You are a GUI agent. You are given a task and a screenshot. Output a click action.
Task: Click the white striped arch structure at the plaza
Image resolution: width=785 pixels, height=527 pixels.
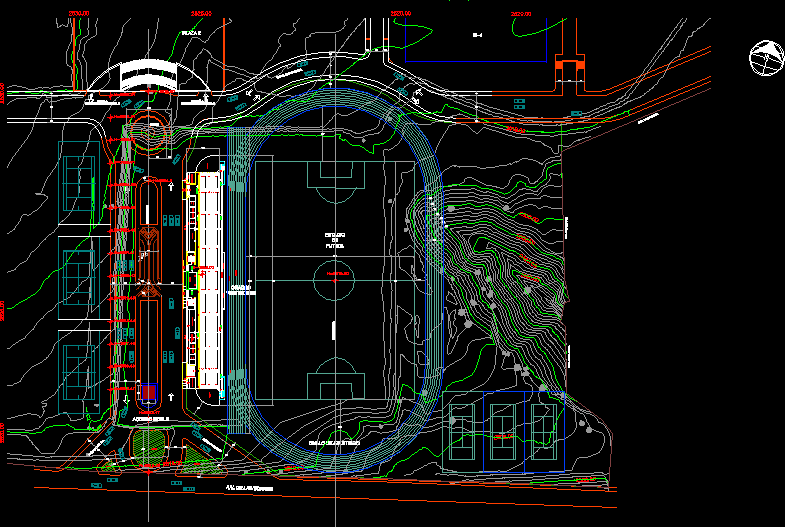148,75
